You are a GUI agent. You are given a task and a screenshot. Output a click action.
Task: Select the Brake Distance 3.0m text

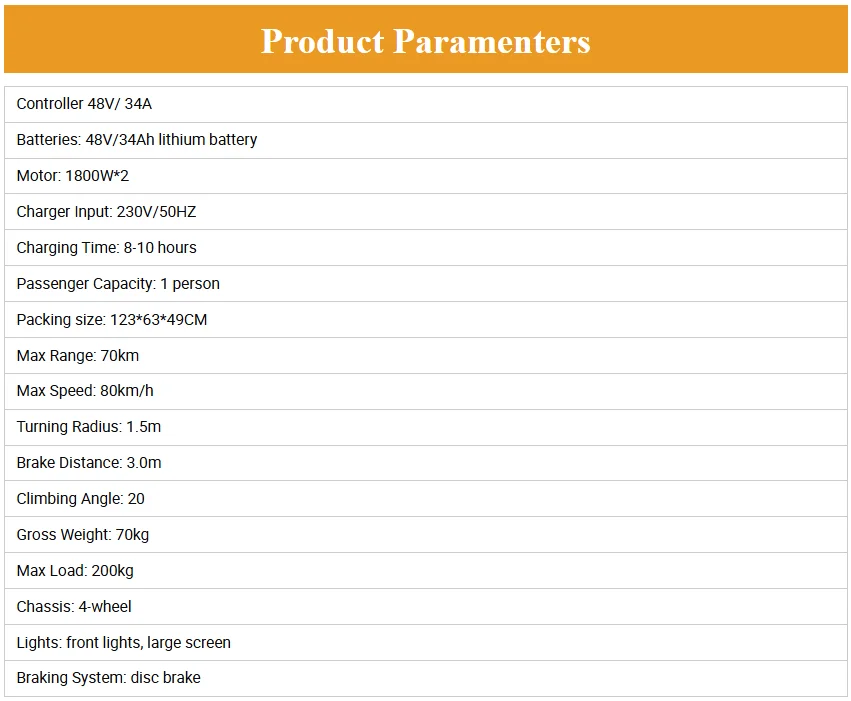click(89, 463)
